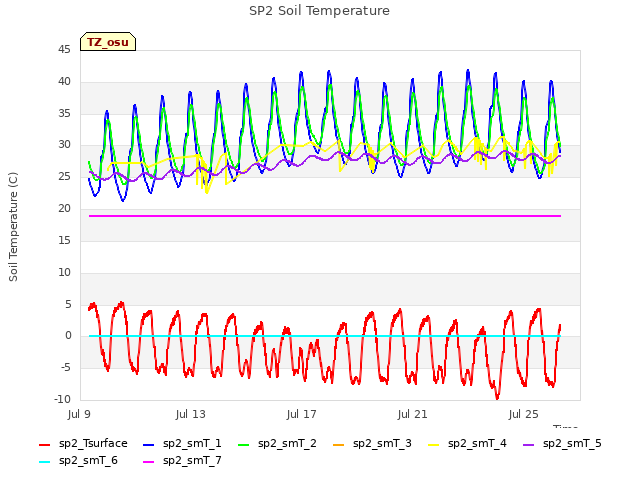Click the 45 y-axis tick label
This screenshot has width=640, height=480.
click(x=64, y=50)
